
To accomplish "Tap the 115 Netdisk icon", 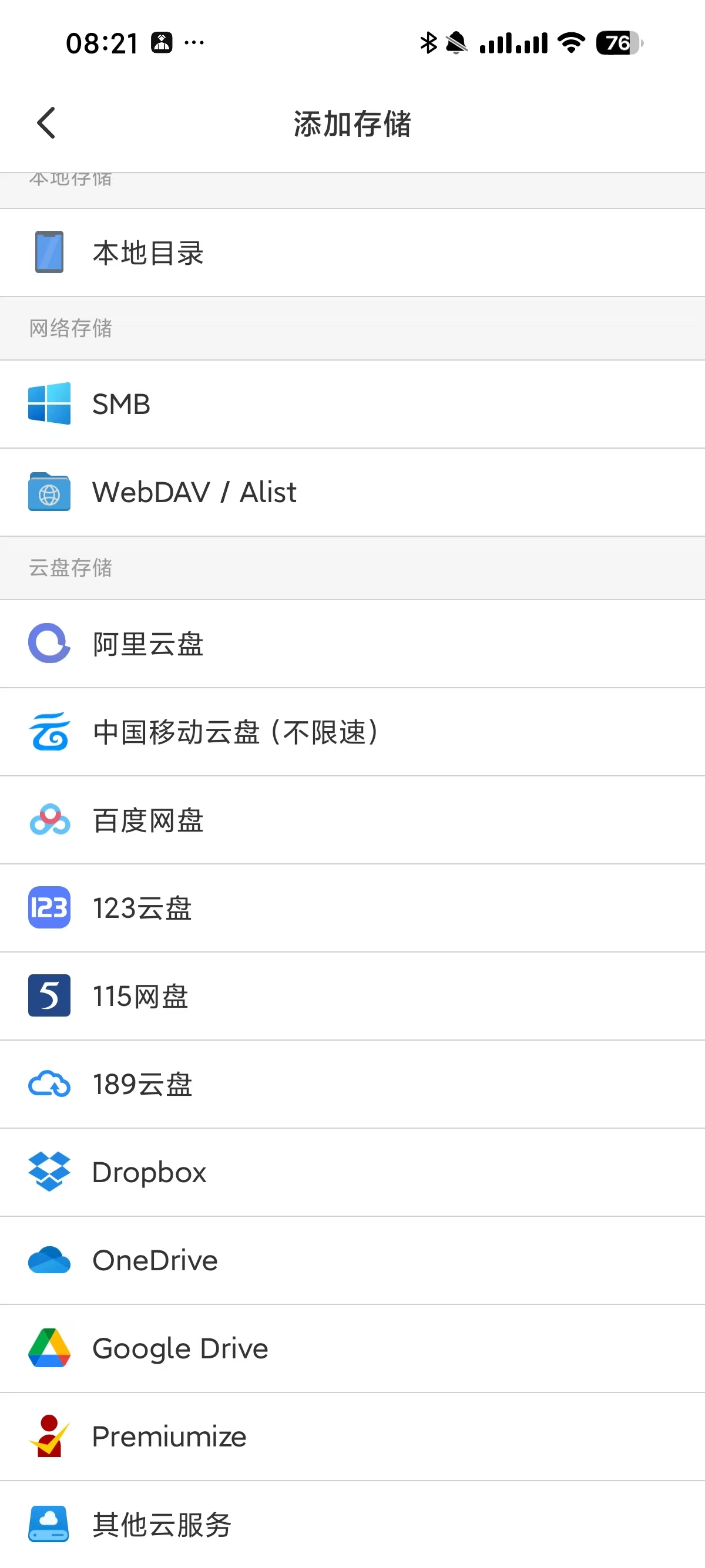I will (x=49, y=996).
